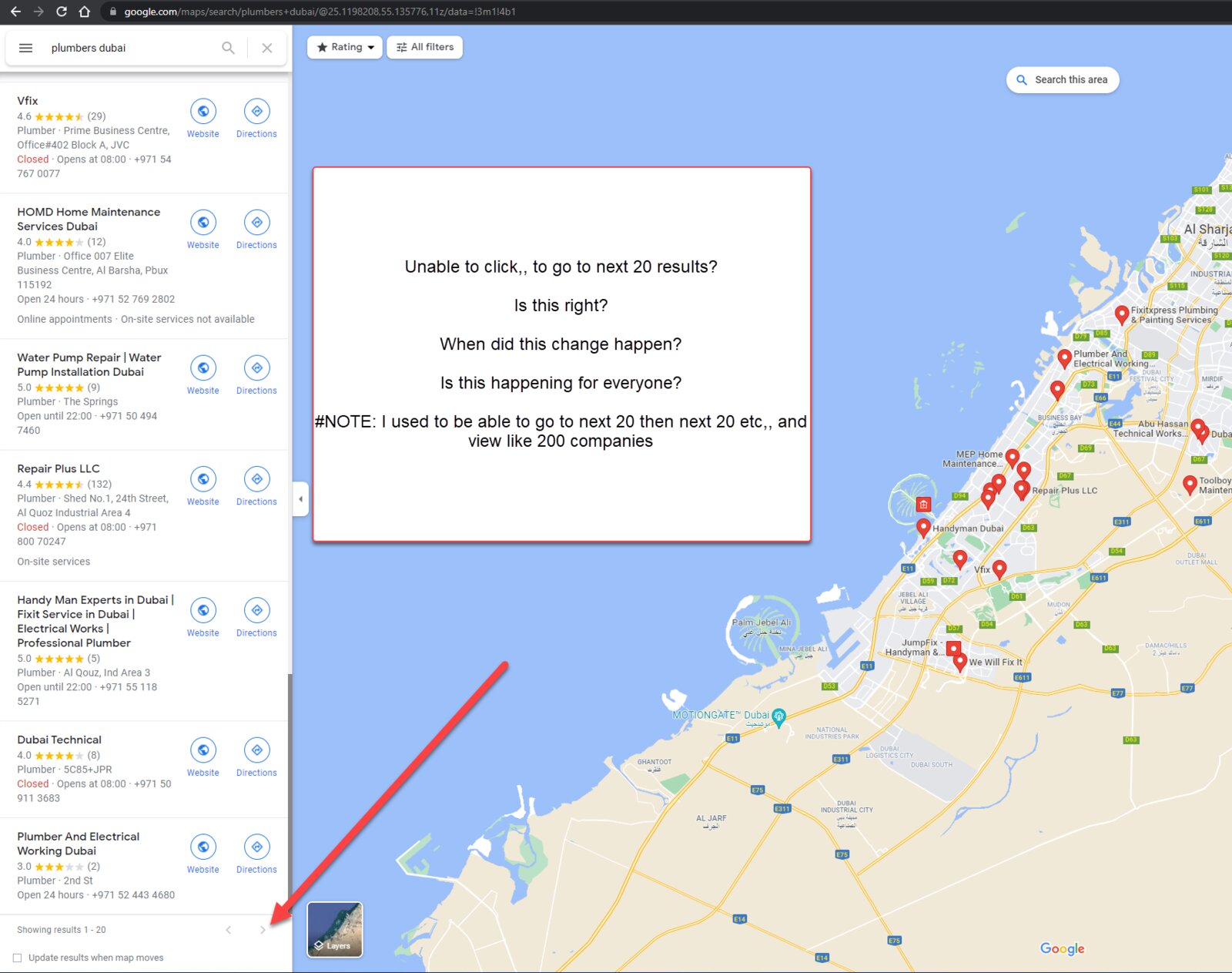Click Abu Hassan Technical Works pin
The height and width of the screenshot is (973, 1232).
(x=1198, y=428)
